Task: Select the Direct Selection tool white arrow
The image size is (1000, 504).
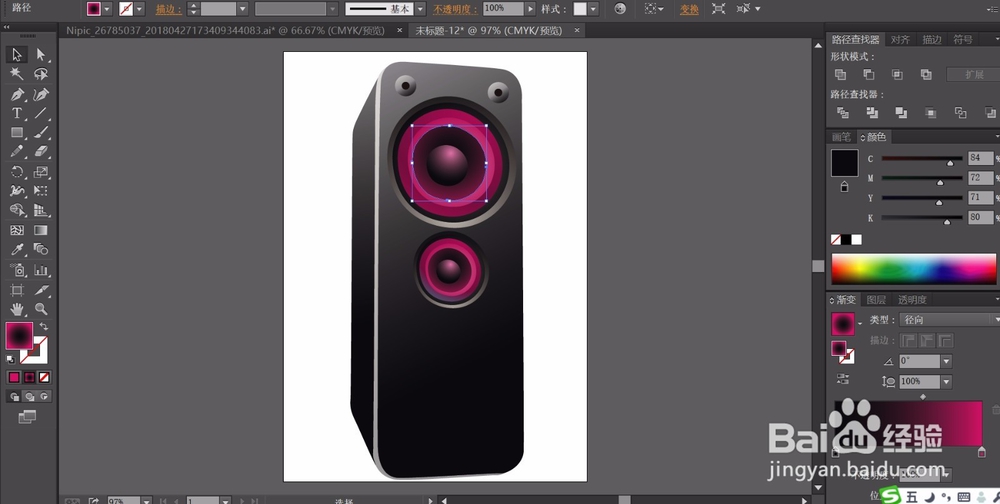Action: pos(41,55)
